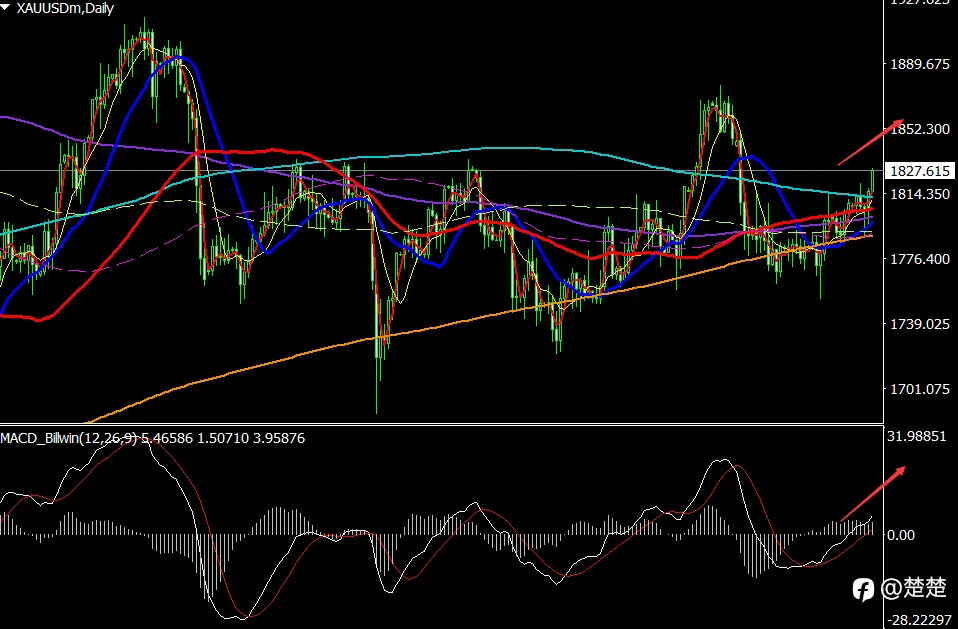
Task: Click the MACD scale value -28.22297
Action: point(919,620)
